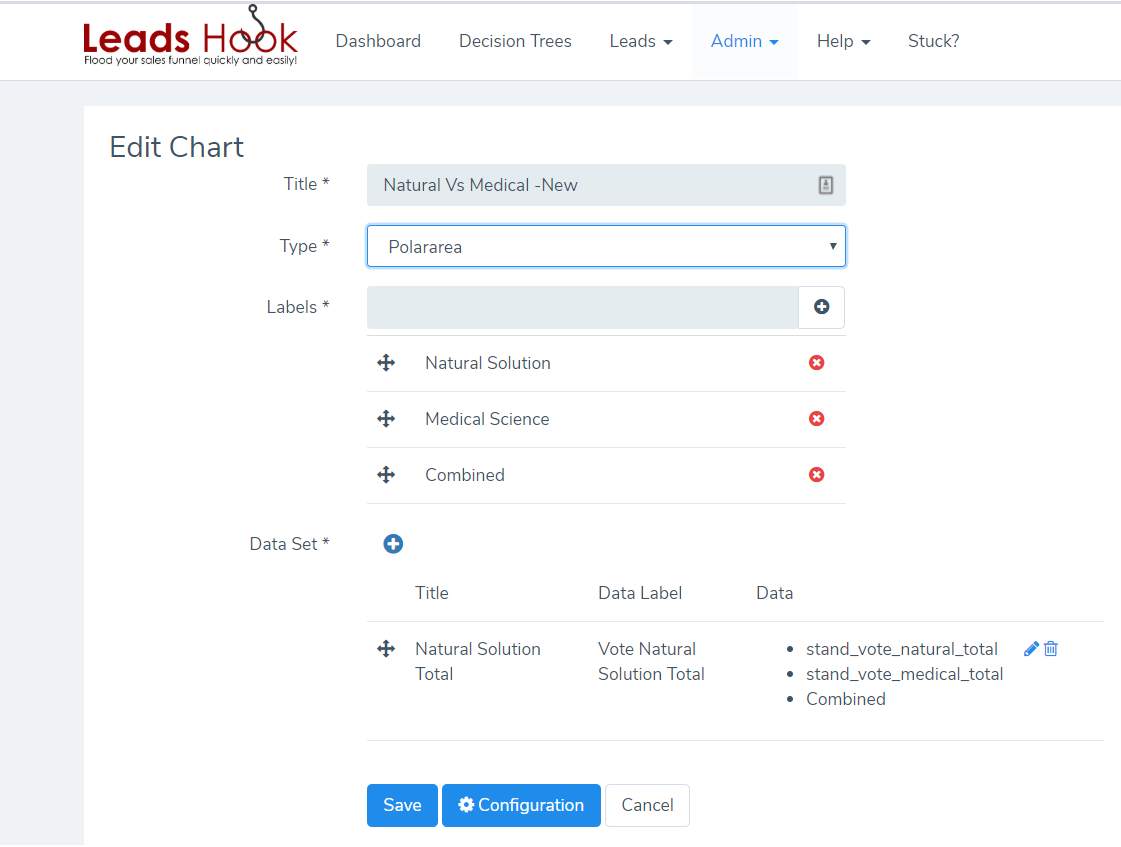The height and width of the screenshot is (847, 1121).
Task: Save the chart changes
Action: (x=402, y=805)
